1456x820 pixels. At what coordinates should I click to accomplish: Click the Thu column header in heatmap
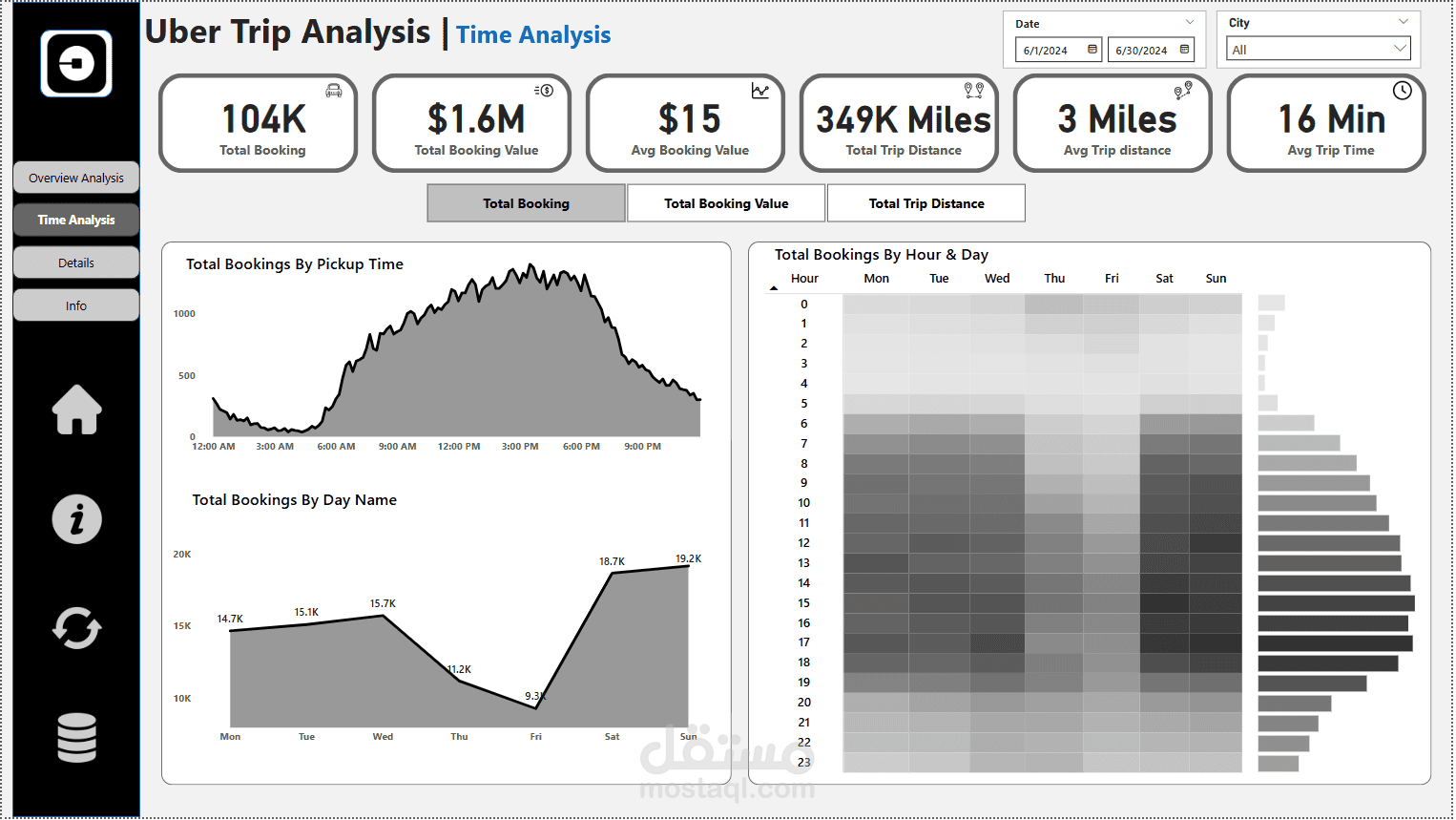pos(1054,279)
